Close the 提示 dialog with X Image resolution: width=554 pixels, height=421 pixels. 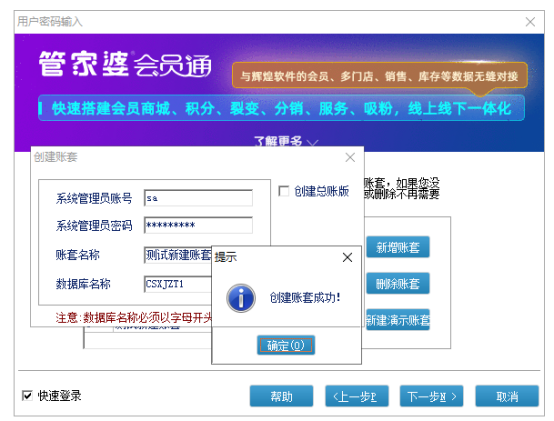click(347, 257)
